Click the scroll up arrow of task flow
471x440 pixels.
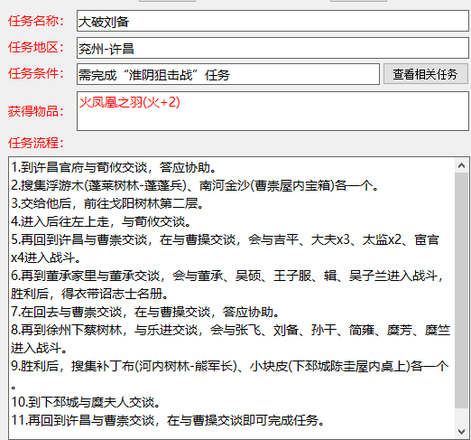point(461,165)
